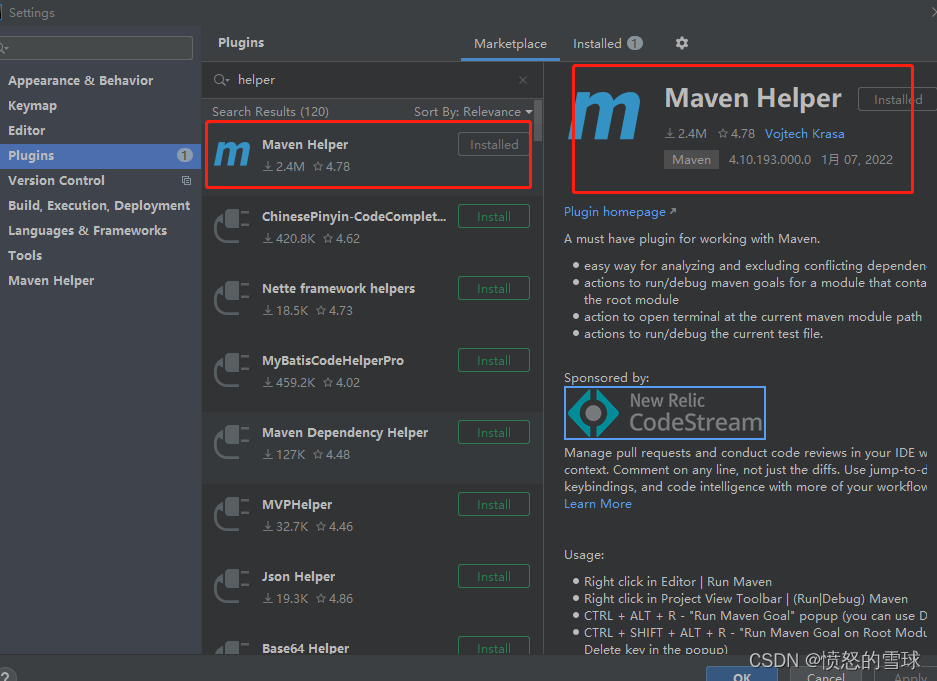Select Version Control settings category
This screenshot has height=681, width=937.
[56, 180]
